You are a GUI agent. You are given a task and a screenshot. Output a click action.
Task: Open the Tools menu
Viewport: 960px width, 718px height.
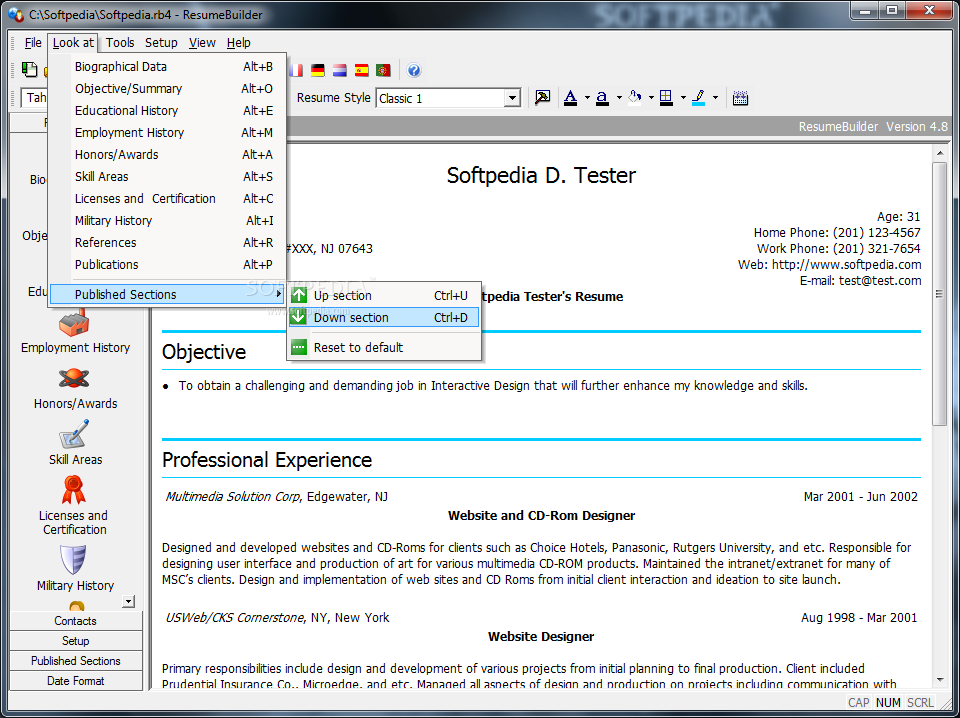pos(120,43)
